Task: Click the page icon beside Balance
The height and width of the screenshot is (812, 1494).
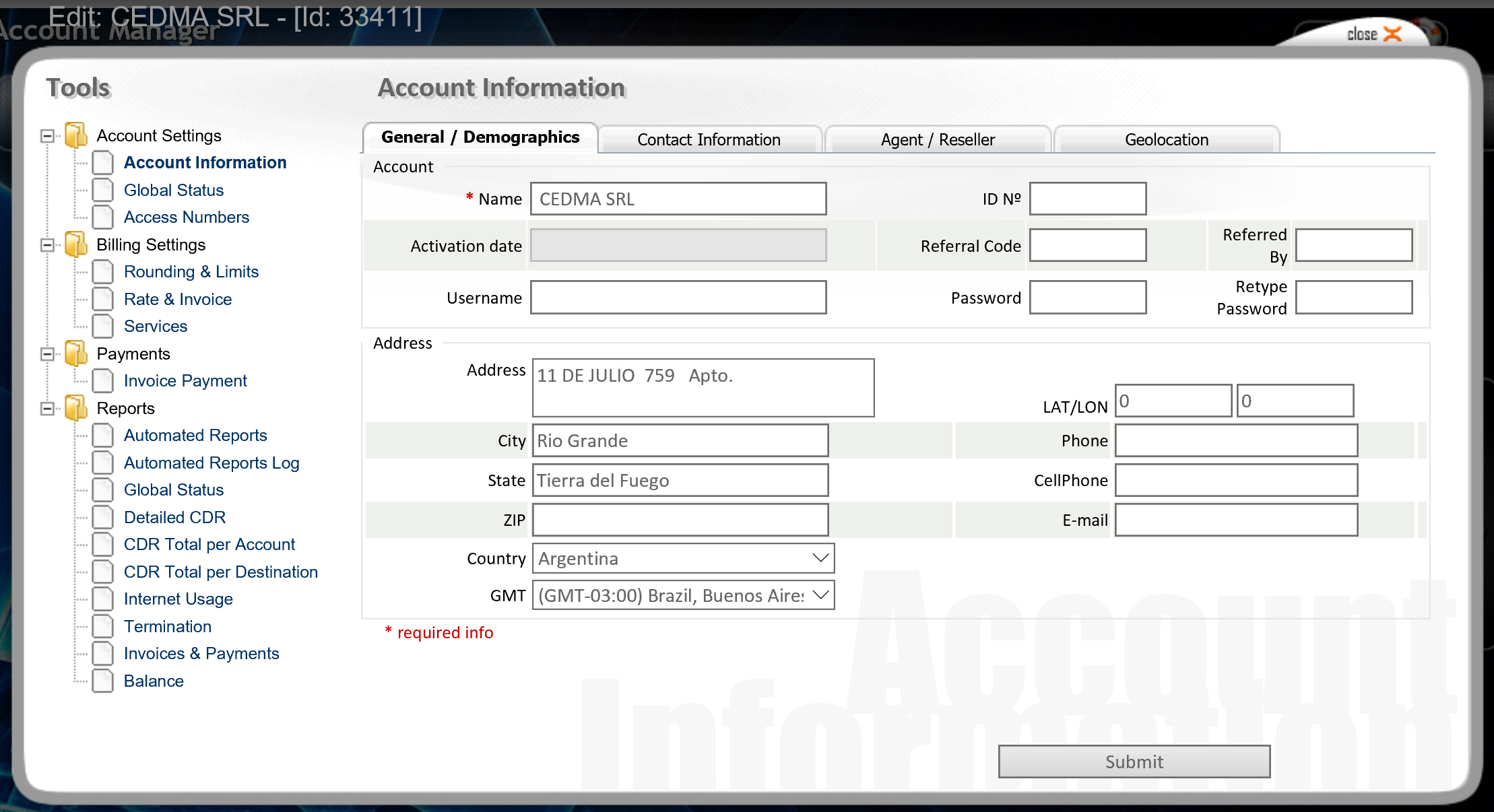Action: tap(102, 681)
